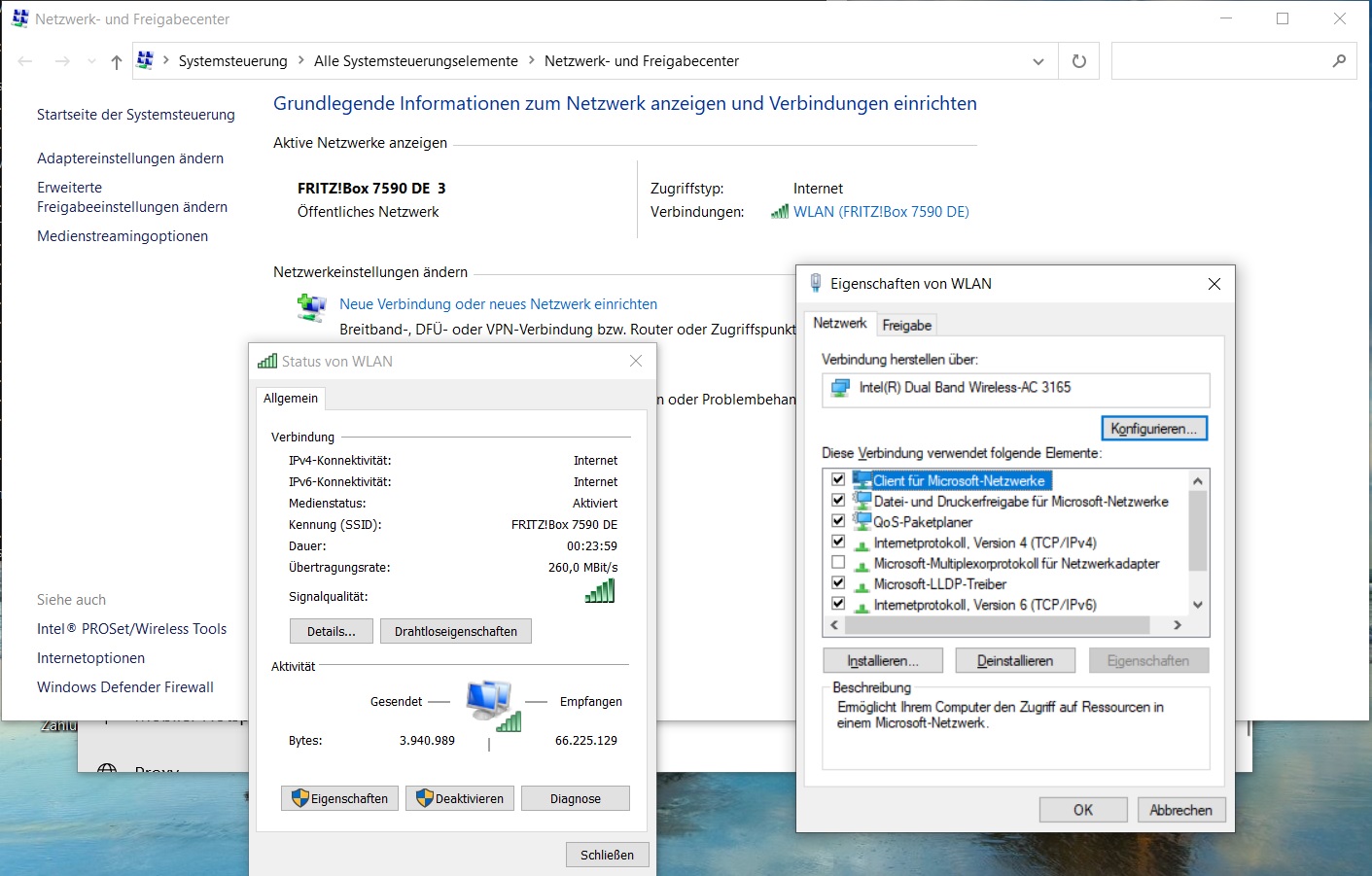Click the Microsoft-LLDP-Treiber icon
The image size is (1372, 876).
862,585
